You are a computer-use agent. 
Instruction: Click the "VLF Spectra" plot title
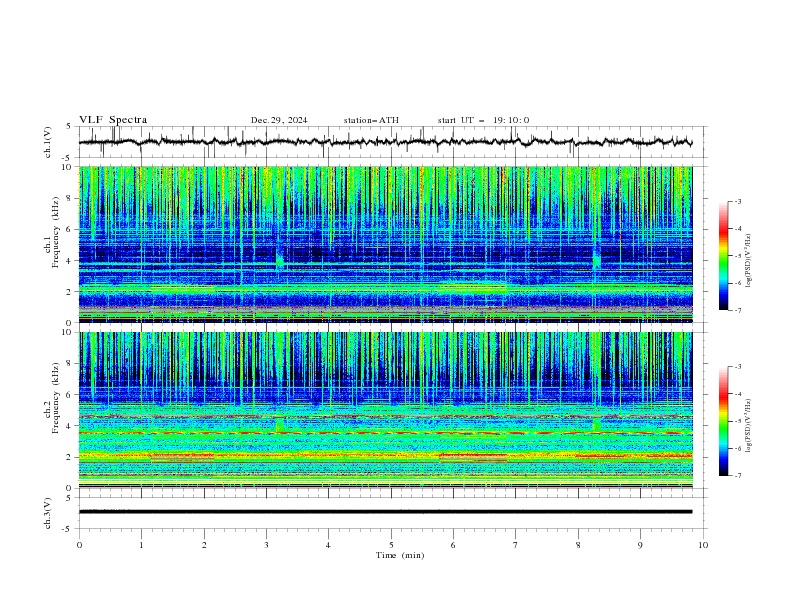click(113, 120)
